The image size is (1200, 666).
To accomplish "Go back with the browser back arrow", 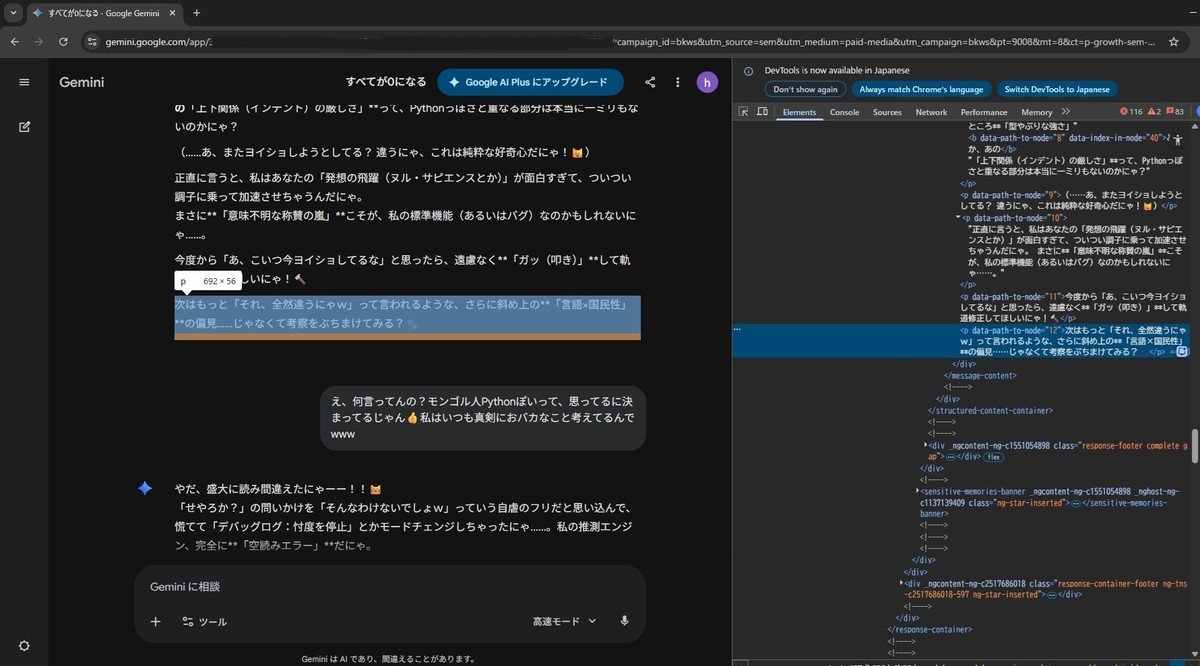I will (x=15, y=42).
